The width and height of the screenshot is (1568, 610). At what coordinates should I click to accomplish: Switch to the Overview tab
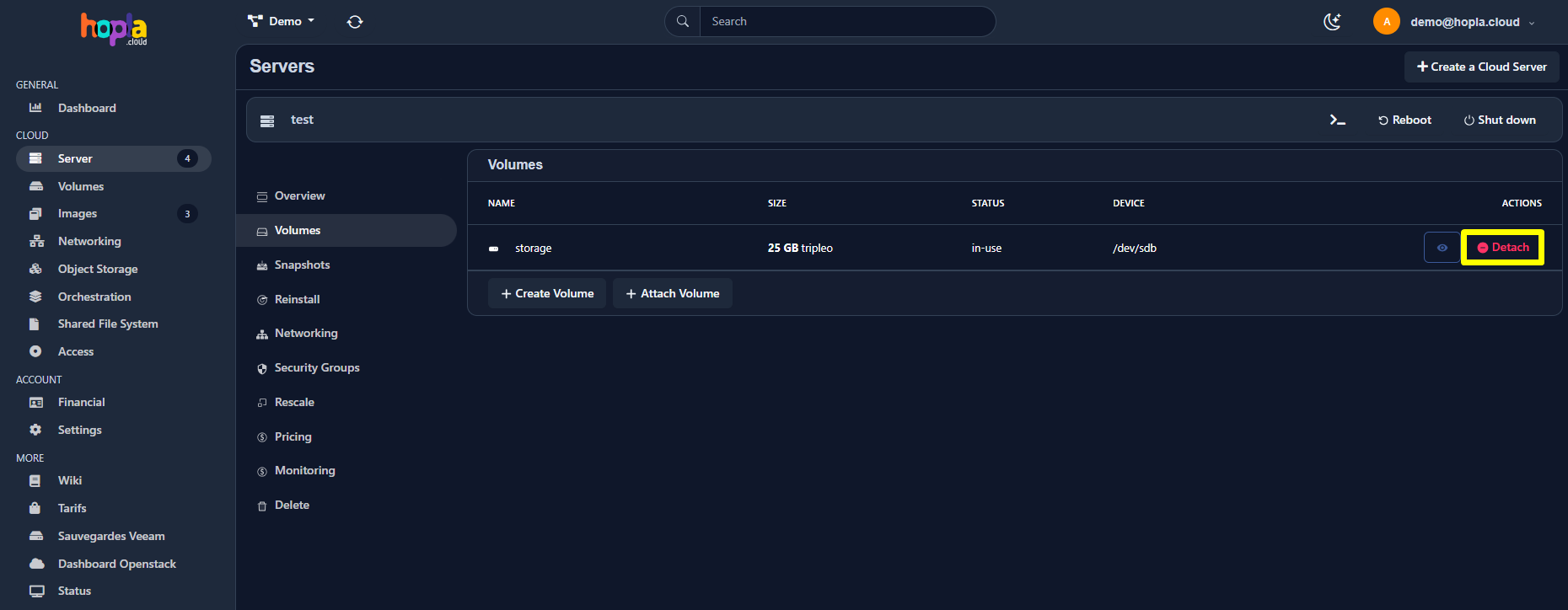pyautogui.click(x=299, y=195)
